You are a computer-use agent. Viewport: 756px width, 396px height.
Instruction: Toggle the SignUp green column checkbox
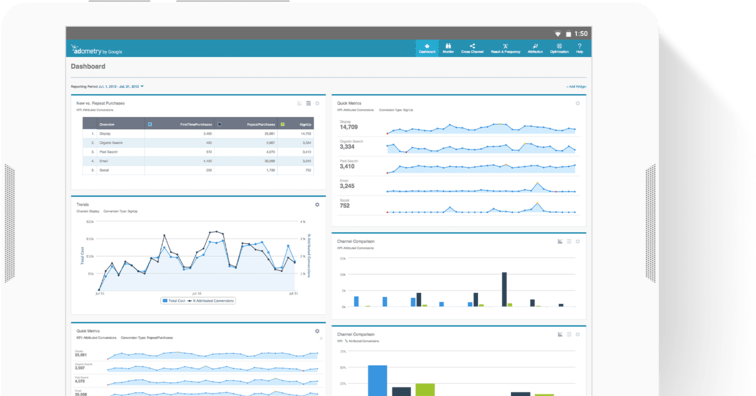tap(283, 124)
